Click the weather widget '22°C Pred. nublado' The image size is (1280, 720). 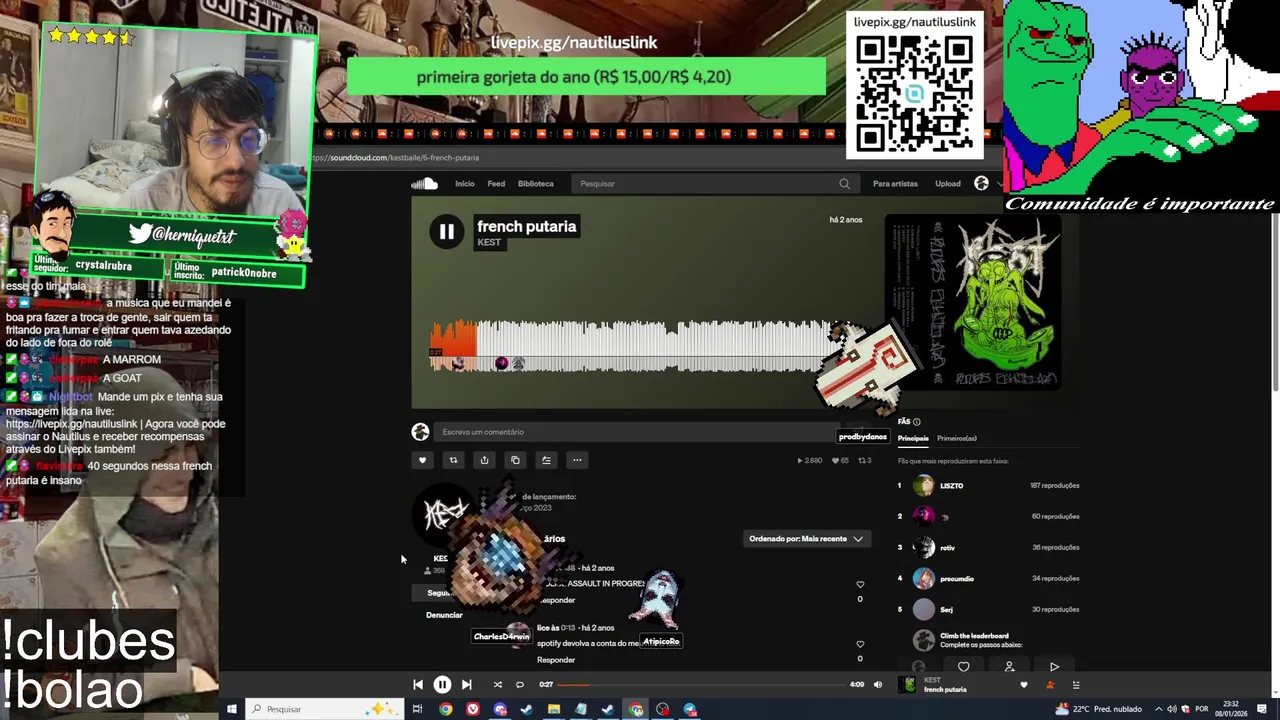[1098, 709]
